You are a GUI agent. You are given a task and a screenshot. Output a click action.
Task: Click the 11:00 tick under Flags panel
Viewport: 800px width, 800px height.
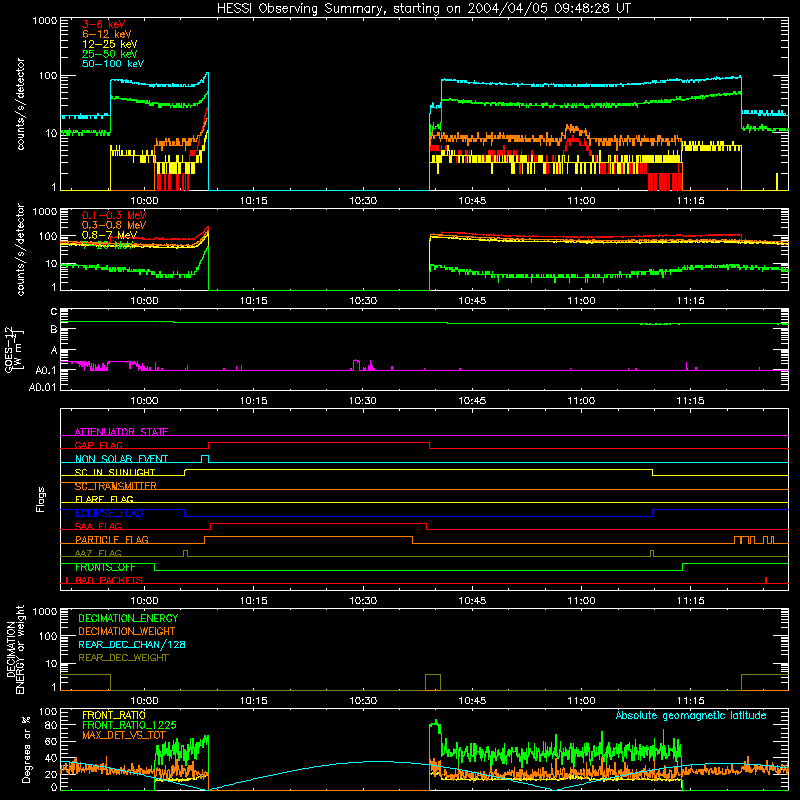click(x=581, y=601)
